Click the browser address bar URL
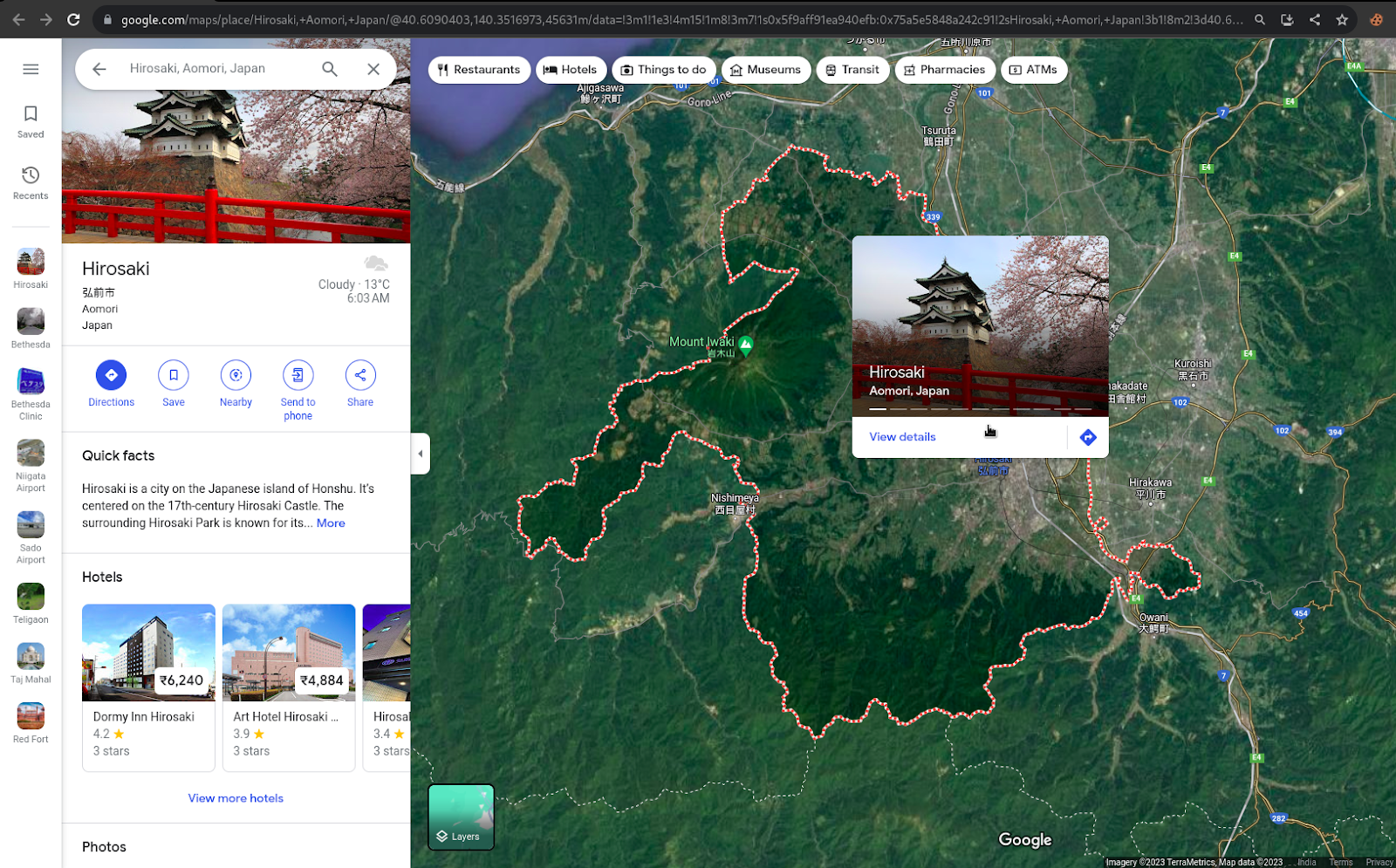This screenshot has width=1396, height=868. coord(681,19)
